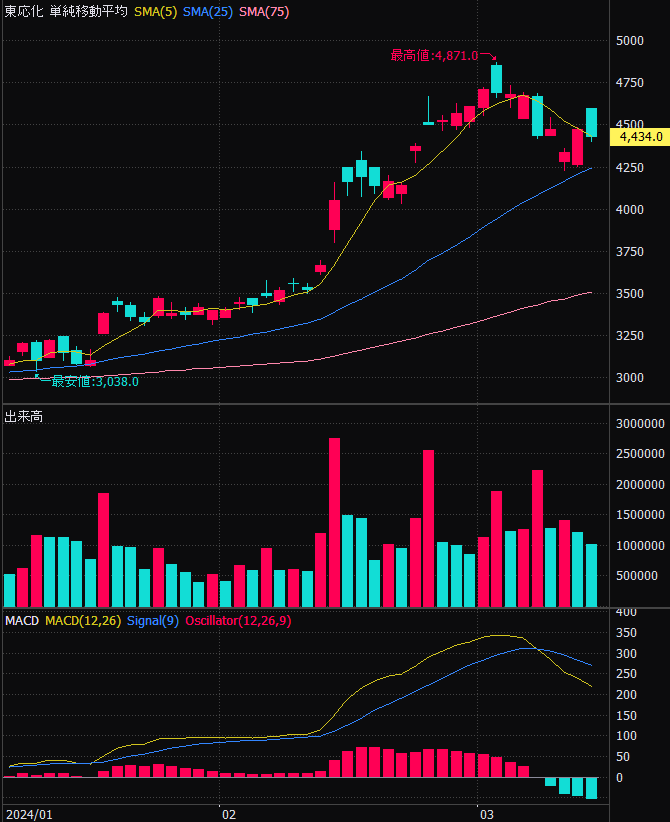Viewport: 670px width, 822px height.
Task: Click the 最安値:3,038.0 annotation
Action: [x=95, y=382]
